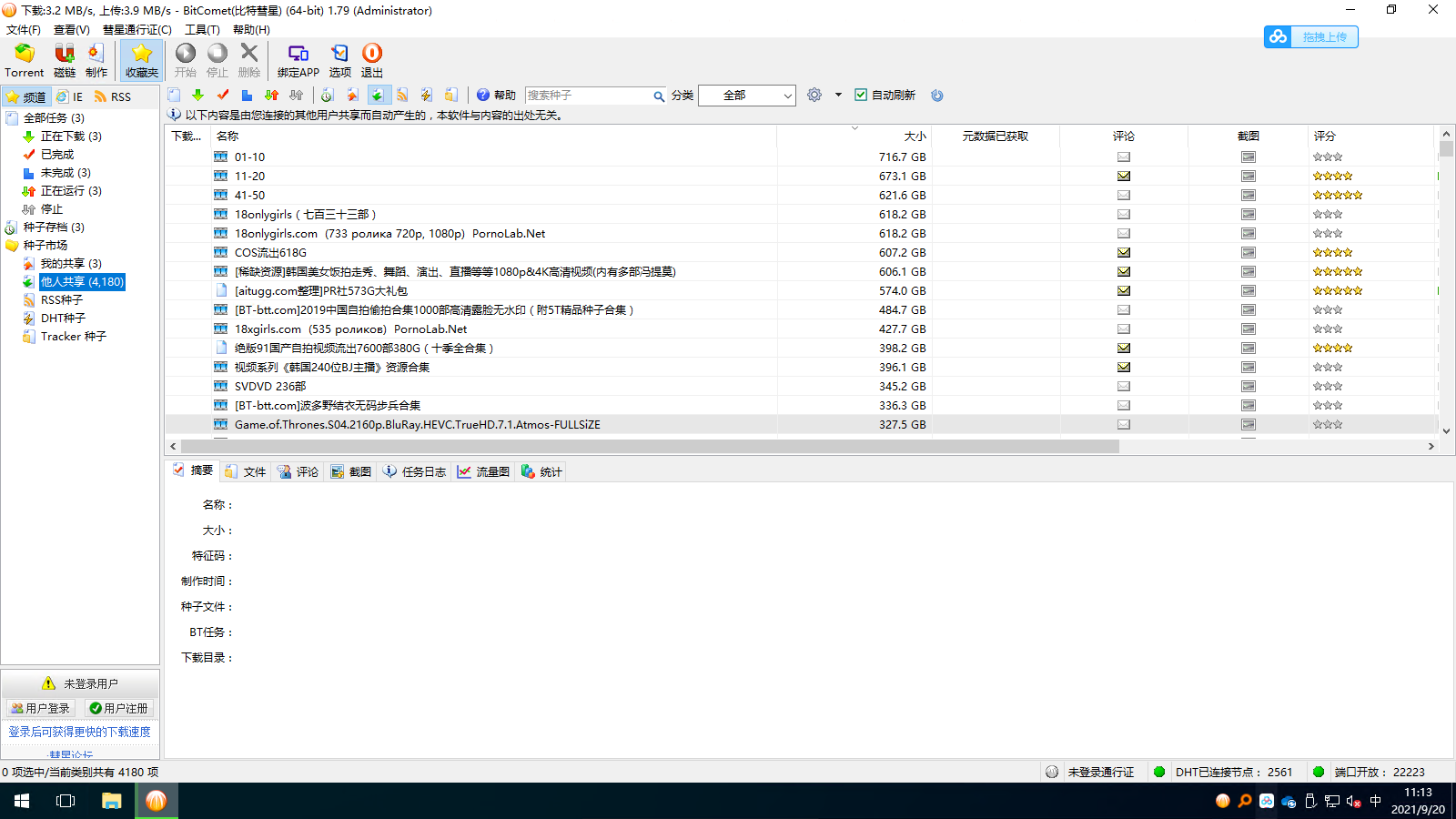This screenshot has height=819, width=1456.
Task: Click rating stars of the 41-50 row
Action: click(x=1337, y=196)
